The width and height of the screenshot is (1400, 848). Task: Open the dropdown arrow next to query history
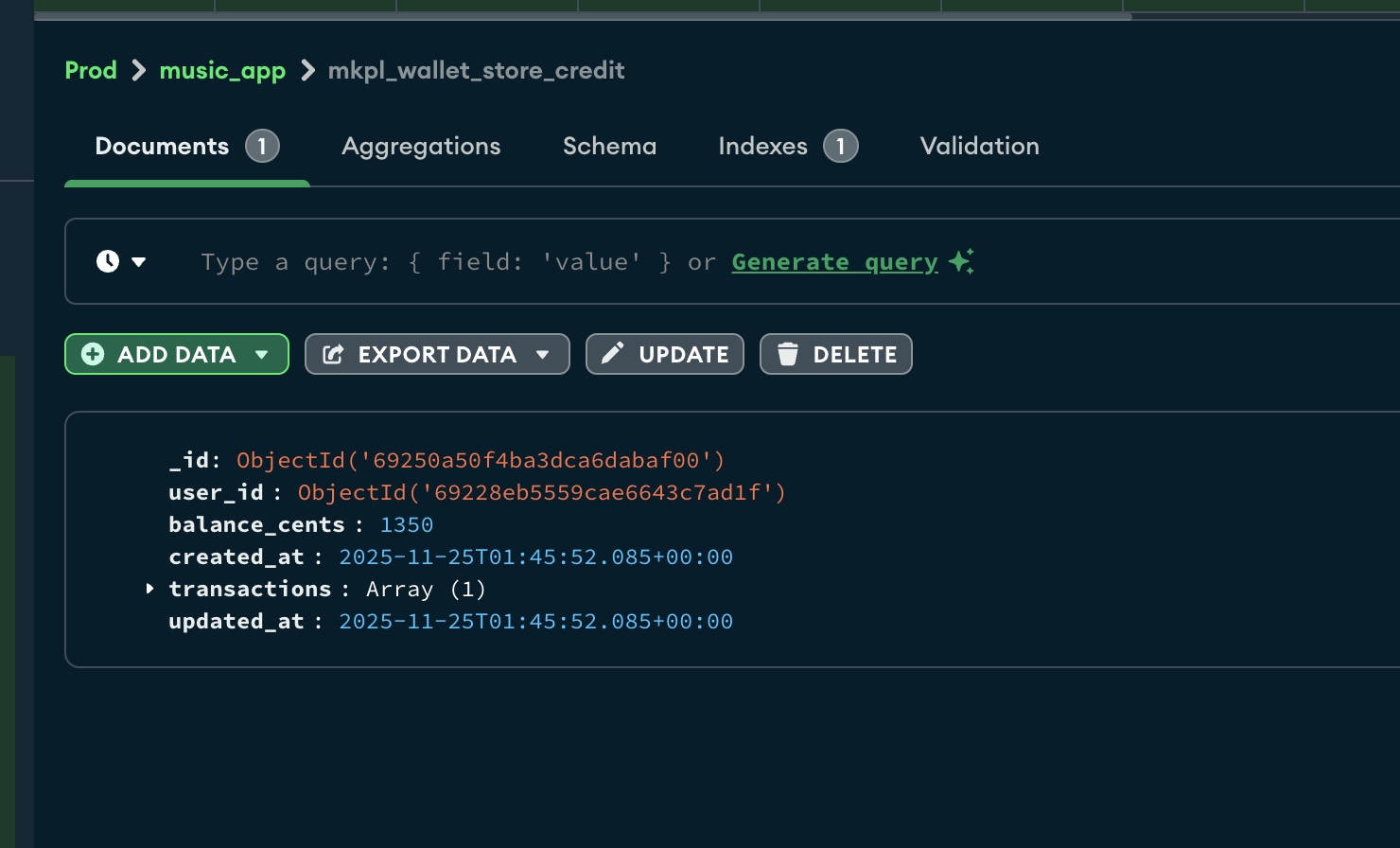click(139, 262)
